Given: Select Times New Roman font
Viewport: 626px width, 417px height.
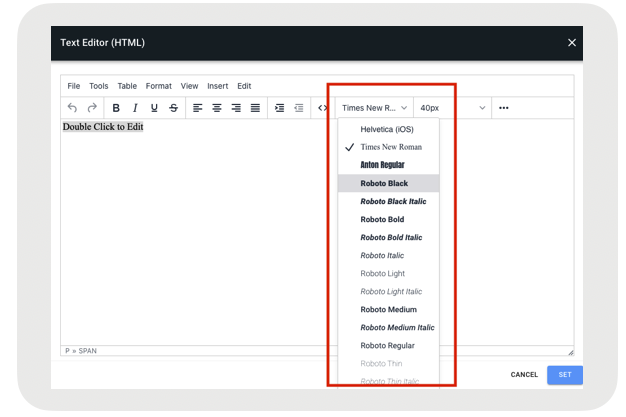Looking at the screenshot, I should [388, 147].
